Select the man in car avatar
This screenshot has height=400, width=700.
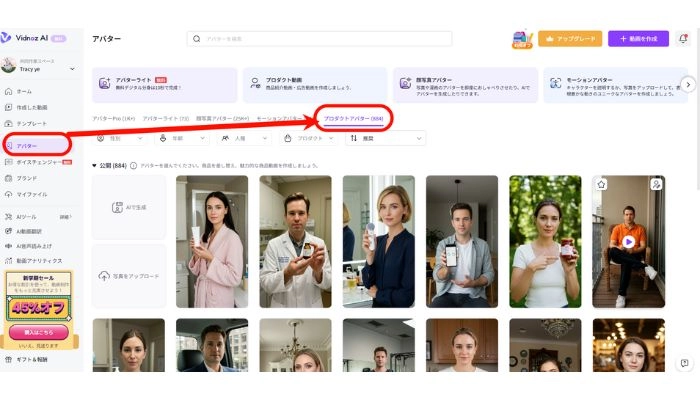click(x=212, y=345)
